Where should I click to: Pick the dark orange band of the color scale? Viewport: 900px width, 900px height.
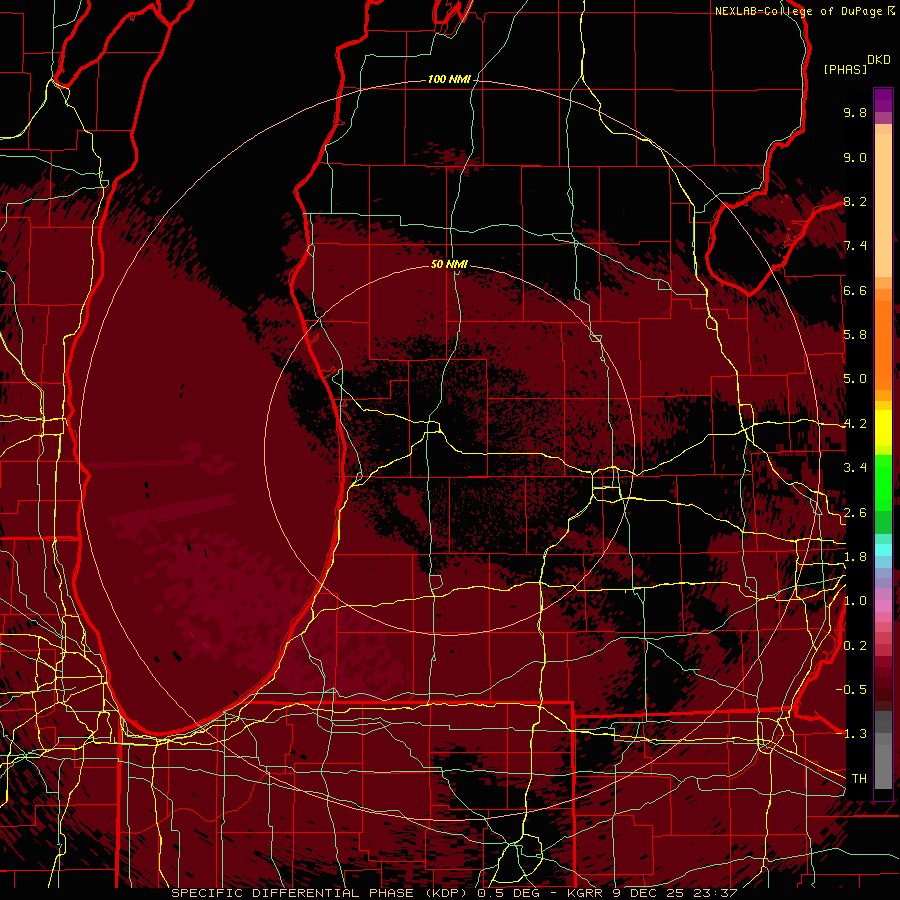tap(883, 344)
